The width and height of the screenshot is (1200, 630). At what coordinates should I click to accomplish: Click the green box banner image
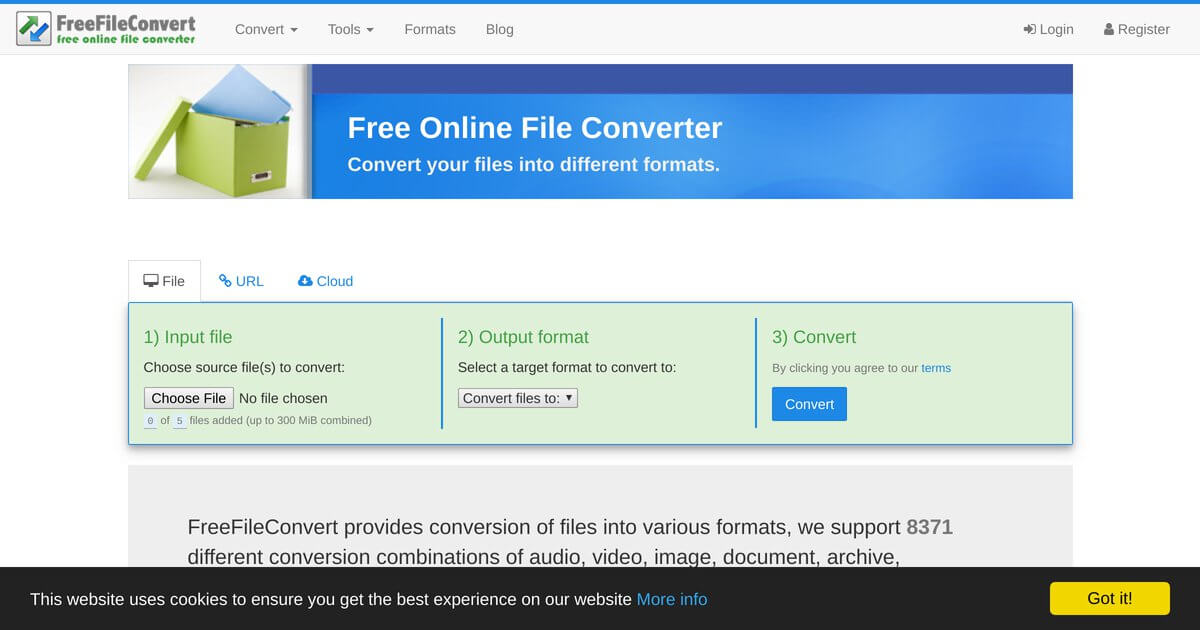220,131
